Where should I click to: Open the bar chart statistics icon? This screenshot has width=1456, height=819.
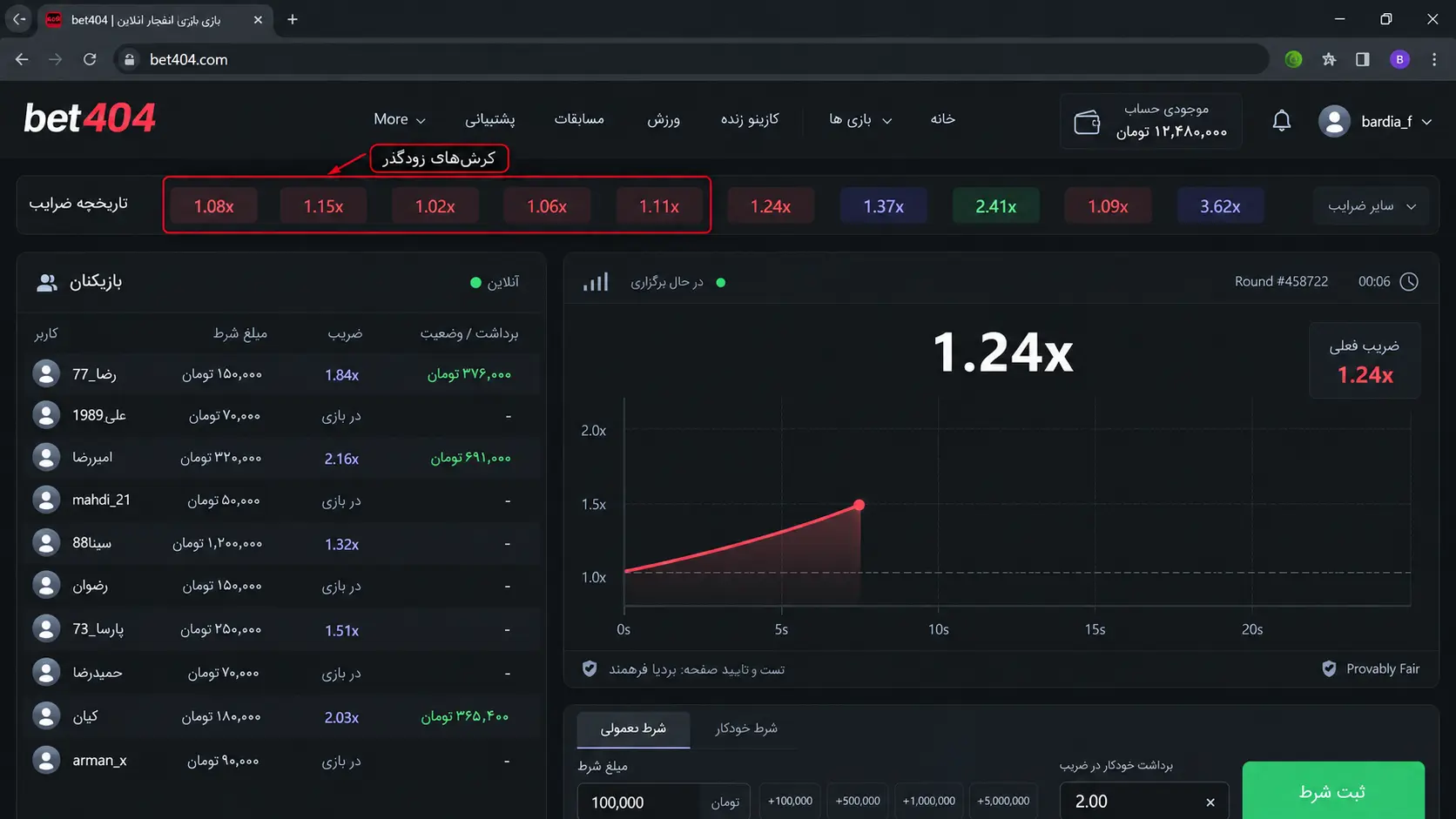[x=596, y=282]
